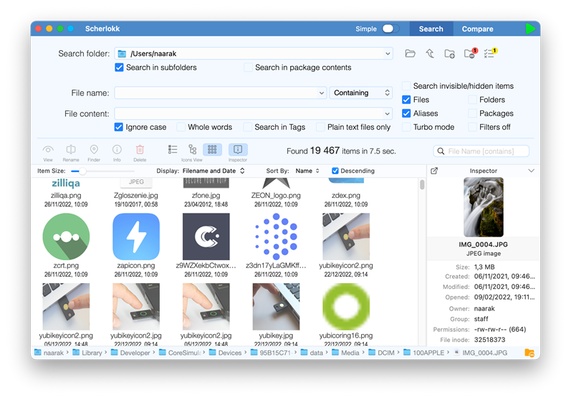The height and width of the screenshot is (400, 571).
Task: Check the Folders checkbox
Action: (472, 100)
